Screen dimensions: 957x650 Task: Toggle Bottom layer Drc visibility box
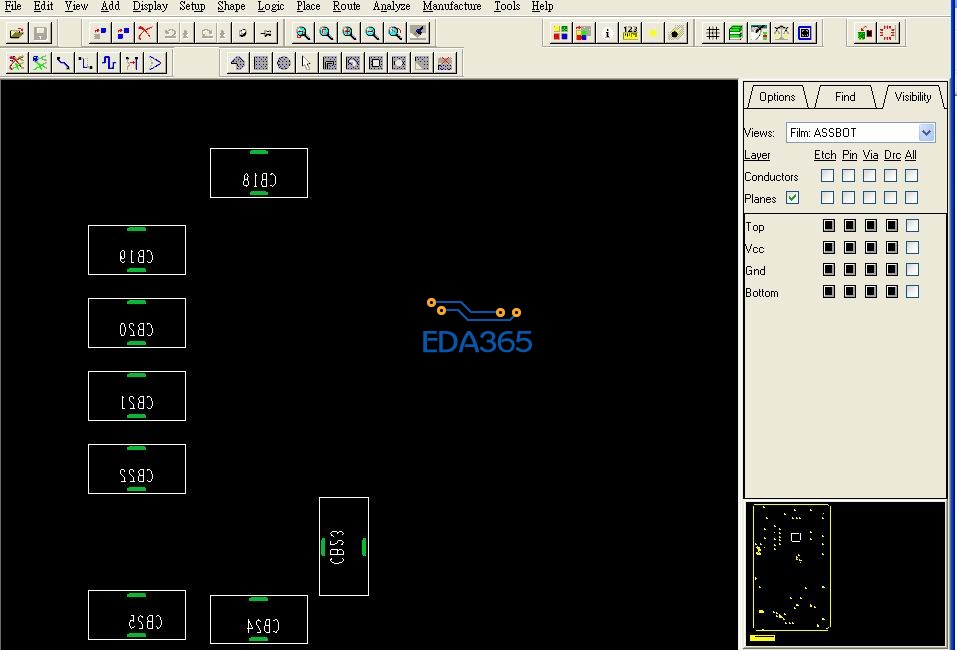coord(892,292)
